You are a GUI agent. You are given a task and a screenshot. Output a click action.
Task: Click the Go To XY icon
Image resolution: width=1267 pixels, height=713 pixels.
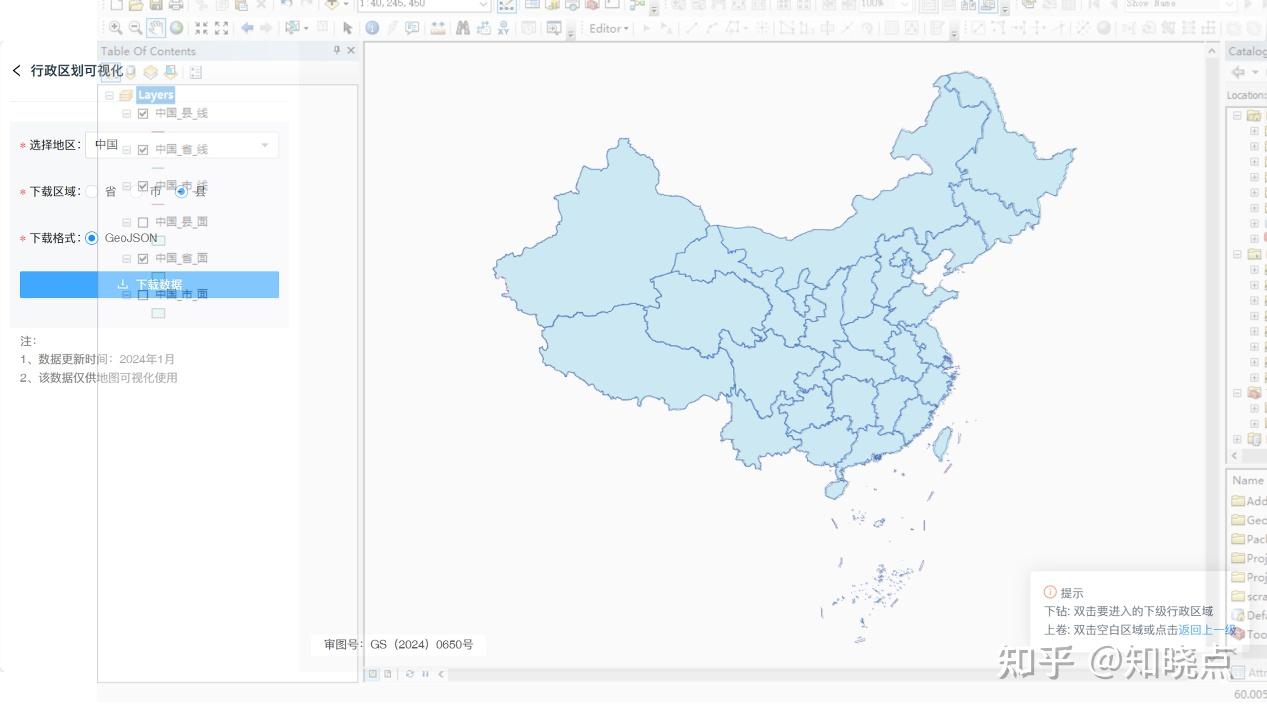coord(504,27)
